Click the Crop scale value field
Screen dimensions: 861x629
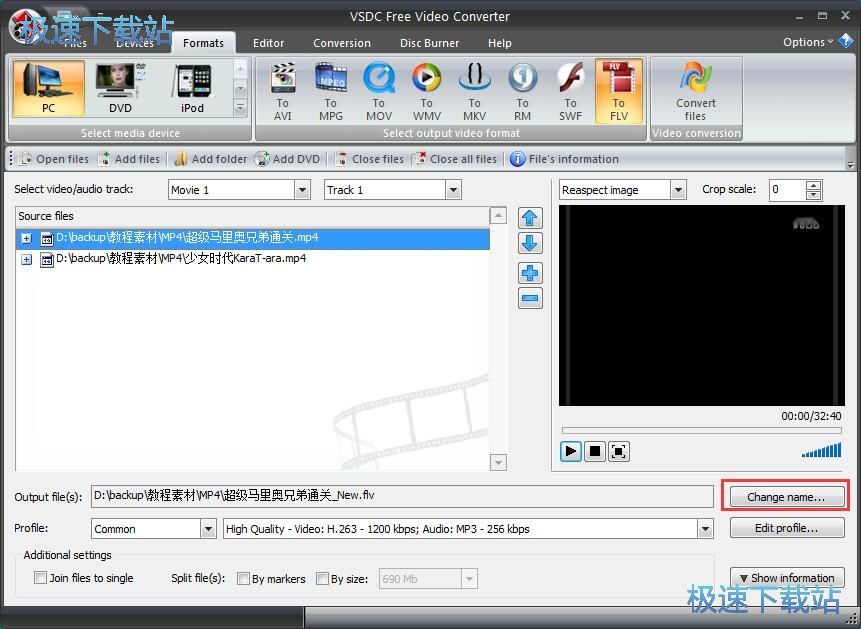(787, 190)
